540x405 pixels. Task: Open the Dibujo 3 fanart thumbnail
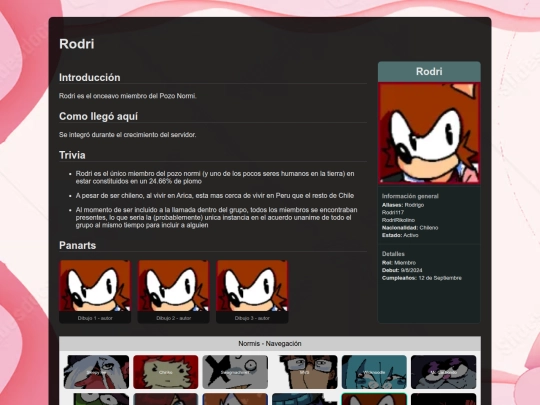coord(252,285)
